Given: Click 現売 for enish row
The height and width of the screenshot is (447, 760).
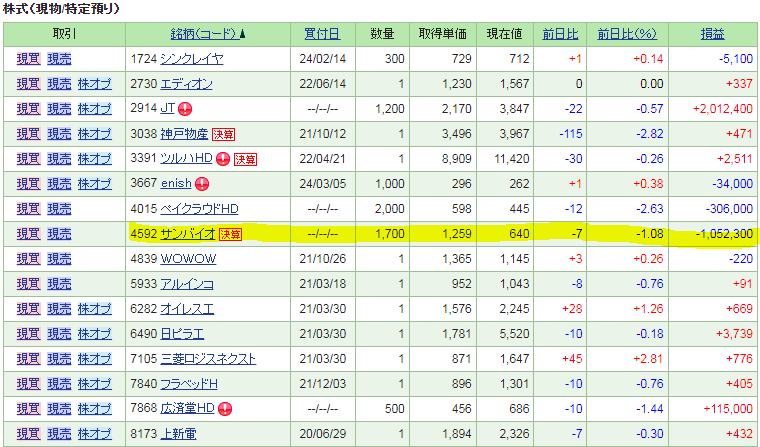Looking at the screenshot, I should tap(59, 184).
